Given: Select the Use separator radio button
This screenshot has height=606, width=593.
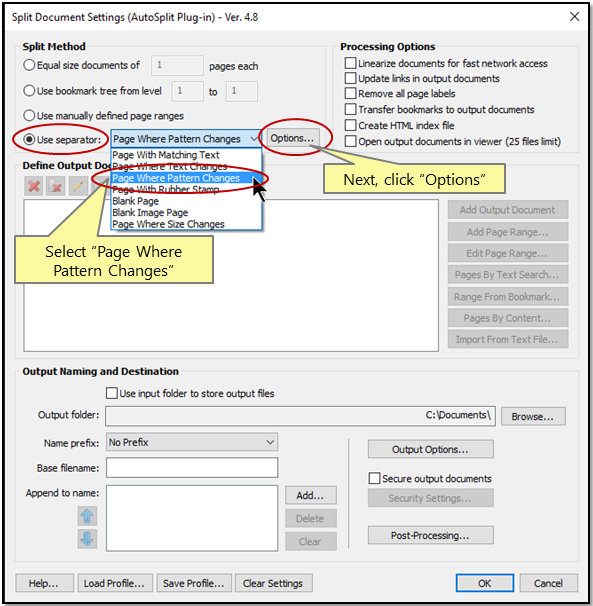Looking at the screenshot, I should 29,139.
